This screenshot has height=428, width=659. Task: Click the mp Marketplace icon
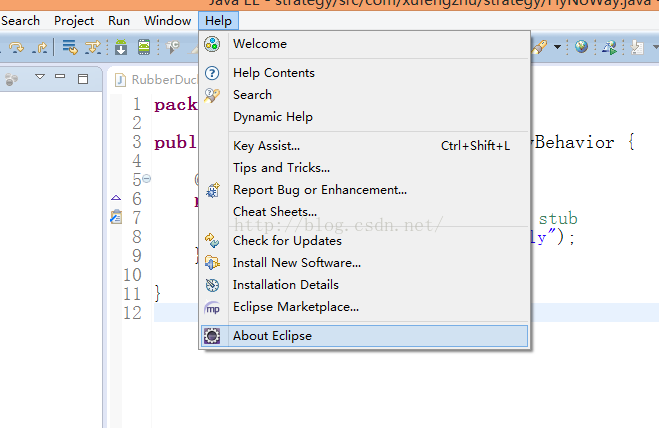[212, 308]
